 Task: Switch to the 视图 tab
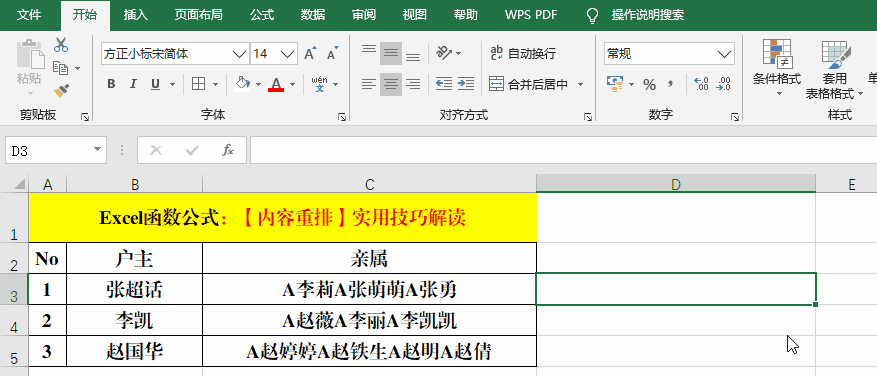click(414, 15)
